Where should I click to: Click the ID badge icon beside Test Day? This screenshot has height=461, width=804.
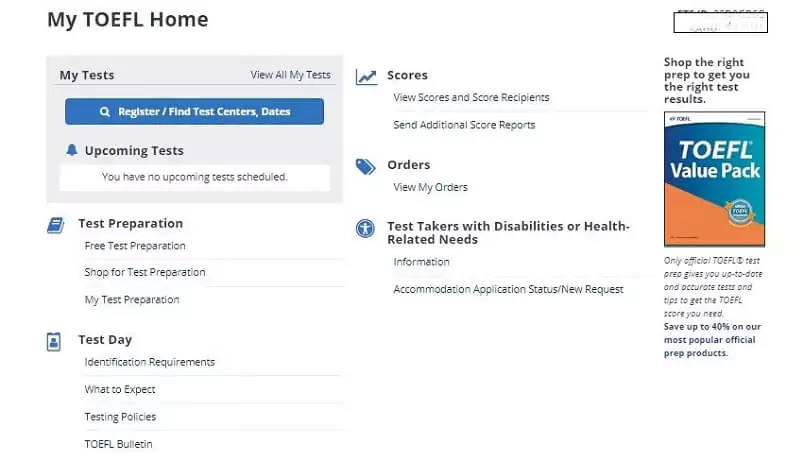(x=54, y=341)
